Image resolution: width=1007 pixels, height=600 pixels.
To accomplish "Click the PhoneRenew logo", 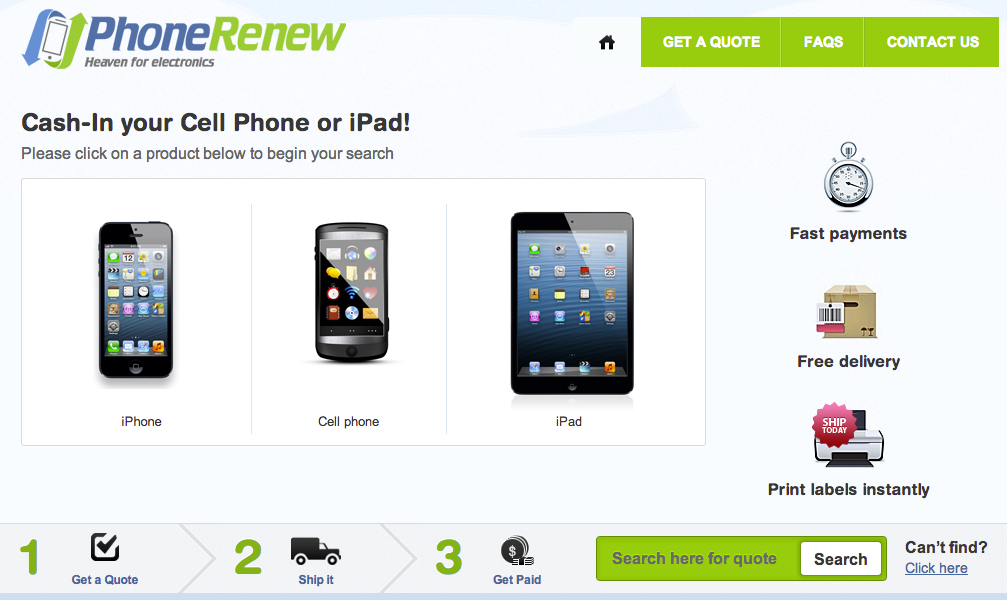I will [184, 39].
